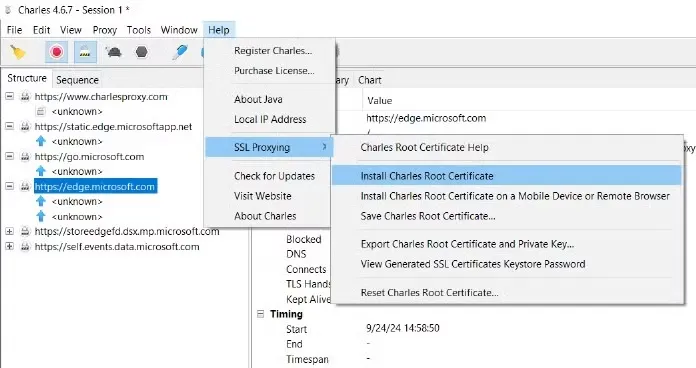Toggle the SSL Proxying toolbar icon
This screenshot has height=368, width=696.
[x=85, y=52]
